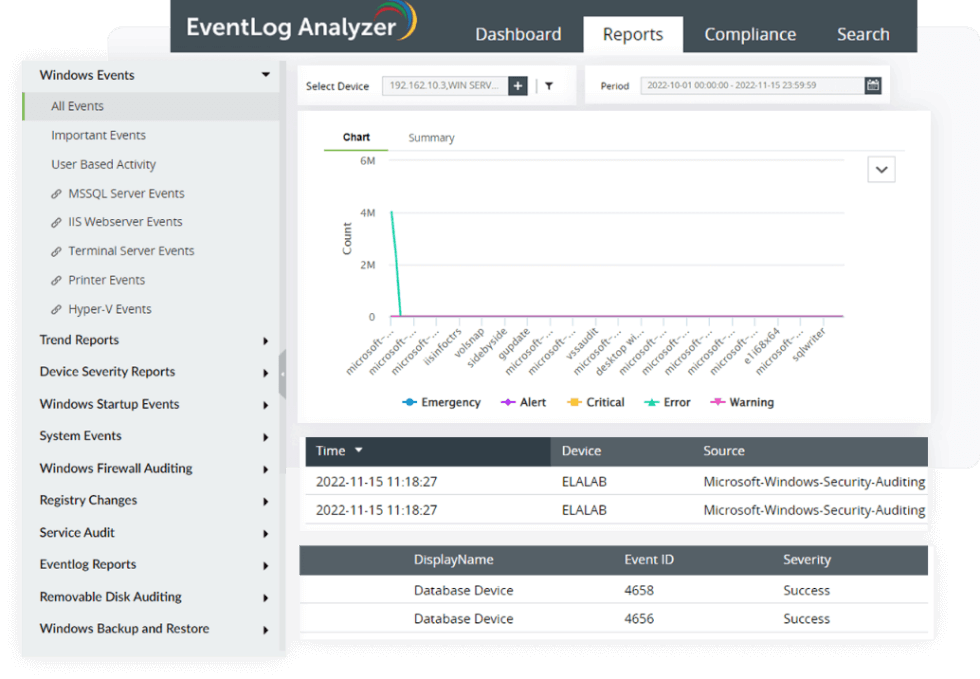
Task: Open the device filter icon
Action: 548,86
